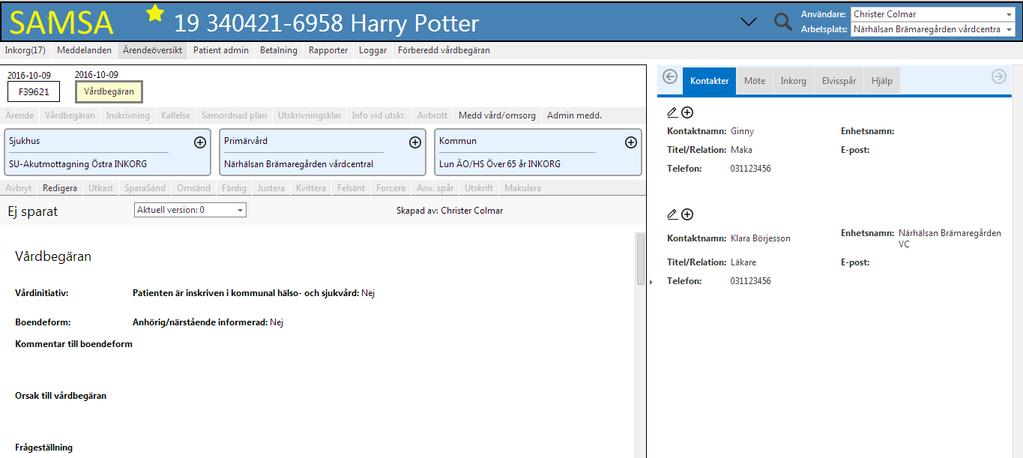Click the Felsänt action

(x=352, y=188)
